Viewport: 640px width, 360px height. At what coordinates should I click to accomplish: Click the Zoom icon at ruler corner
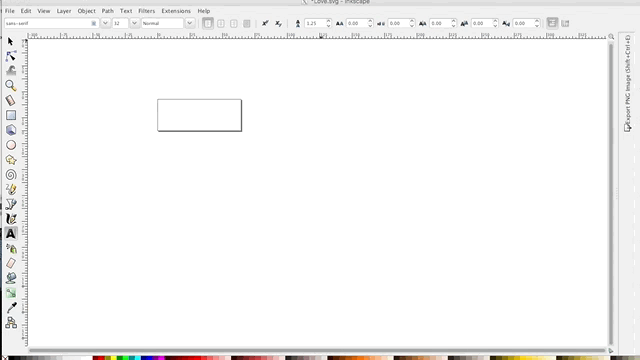(611, 37)
